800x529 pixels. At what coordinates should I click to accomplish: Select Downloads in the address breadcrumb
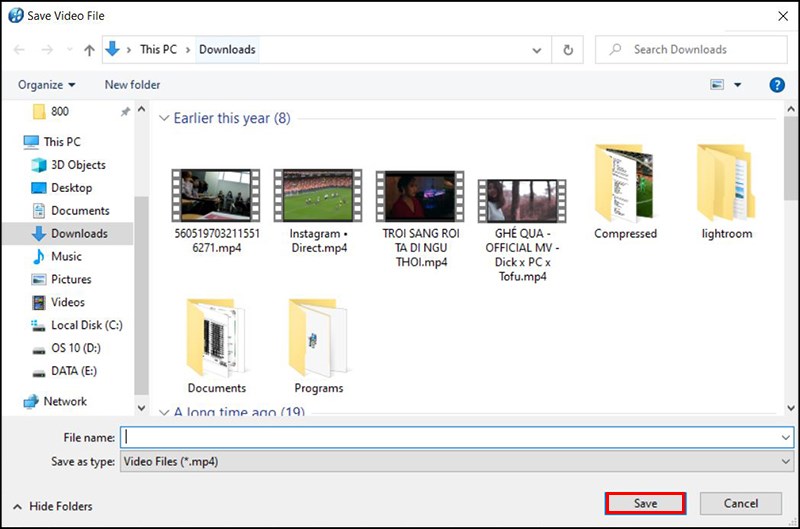point(227,49)
